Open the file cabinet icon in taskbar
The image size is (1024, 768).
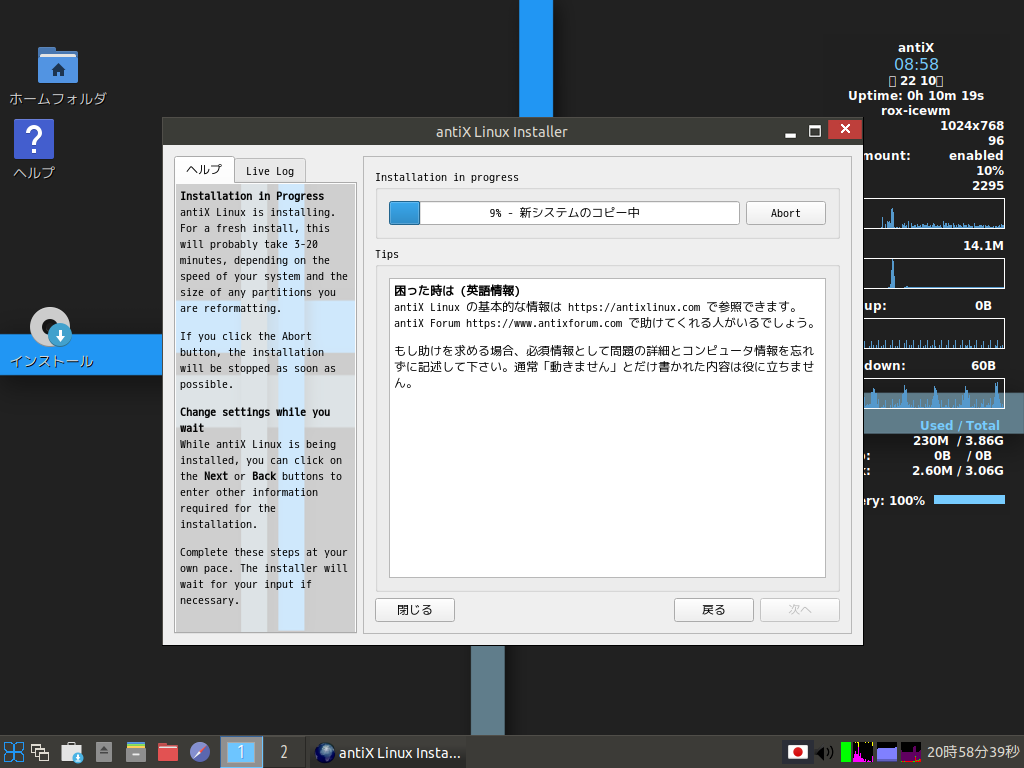point(136,752)
